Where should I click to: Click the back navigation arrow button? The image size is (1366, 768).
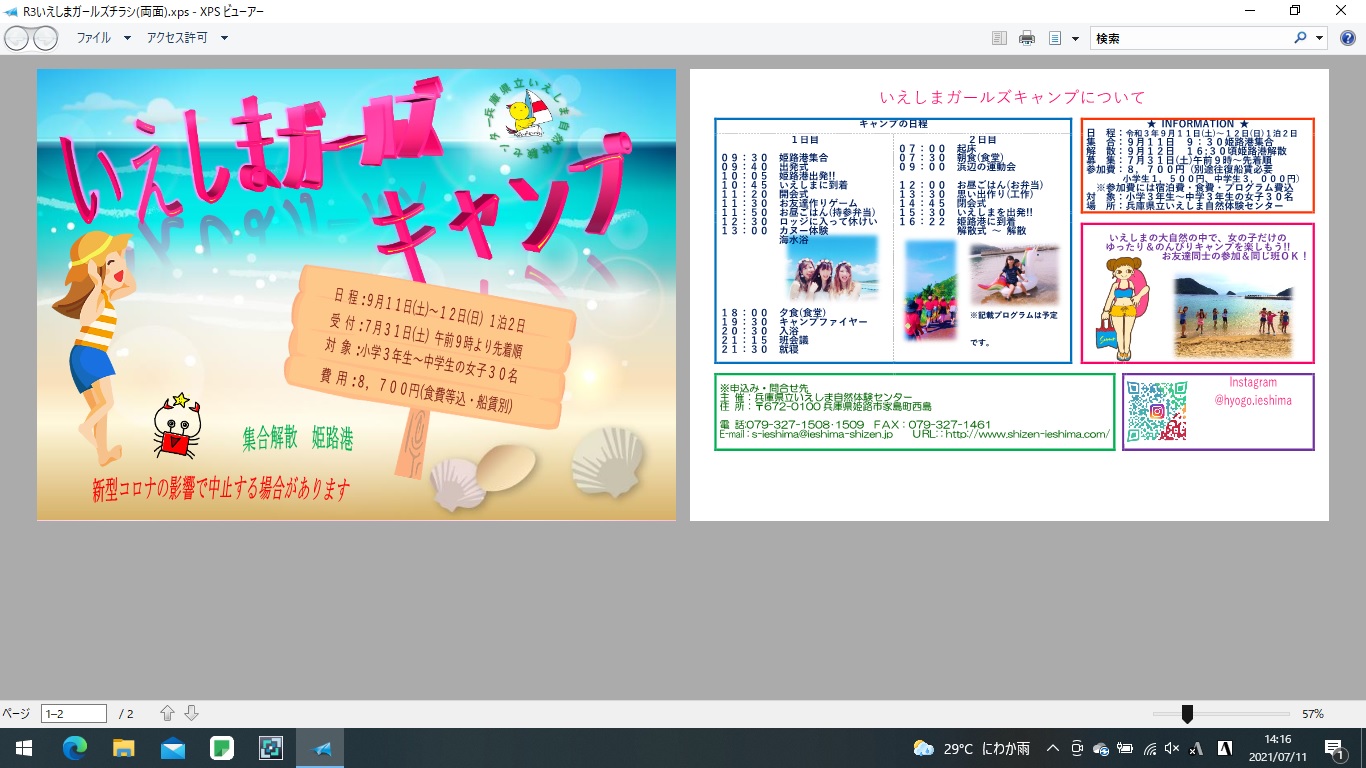pos(17,38)
